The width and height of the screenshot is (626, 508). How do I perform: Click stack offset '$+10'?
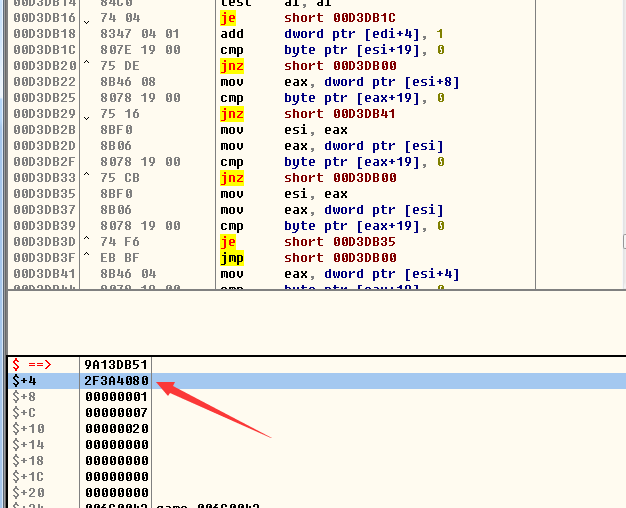coord(28,429)
